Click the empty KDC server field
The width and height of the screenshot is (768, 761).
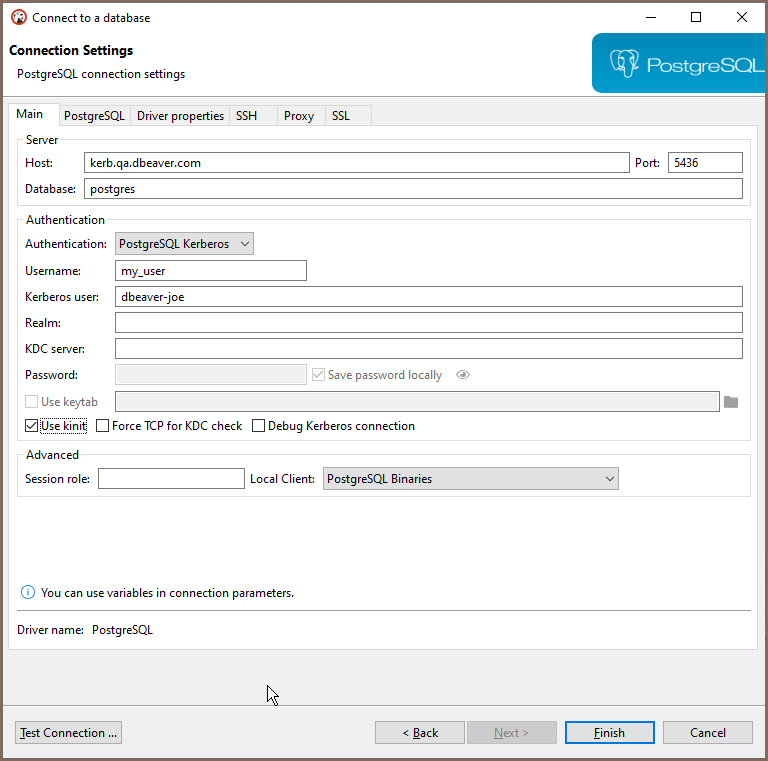[429, 349]
